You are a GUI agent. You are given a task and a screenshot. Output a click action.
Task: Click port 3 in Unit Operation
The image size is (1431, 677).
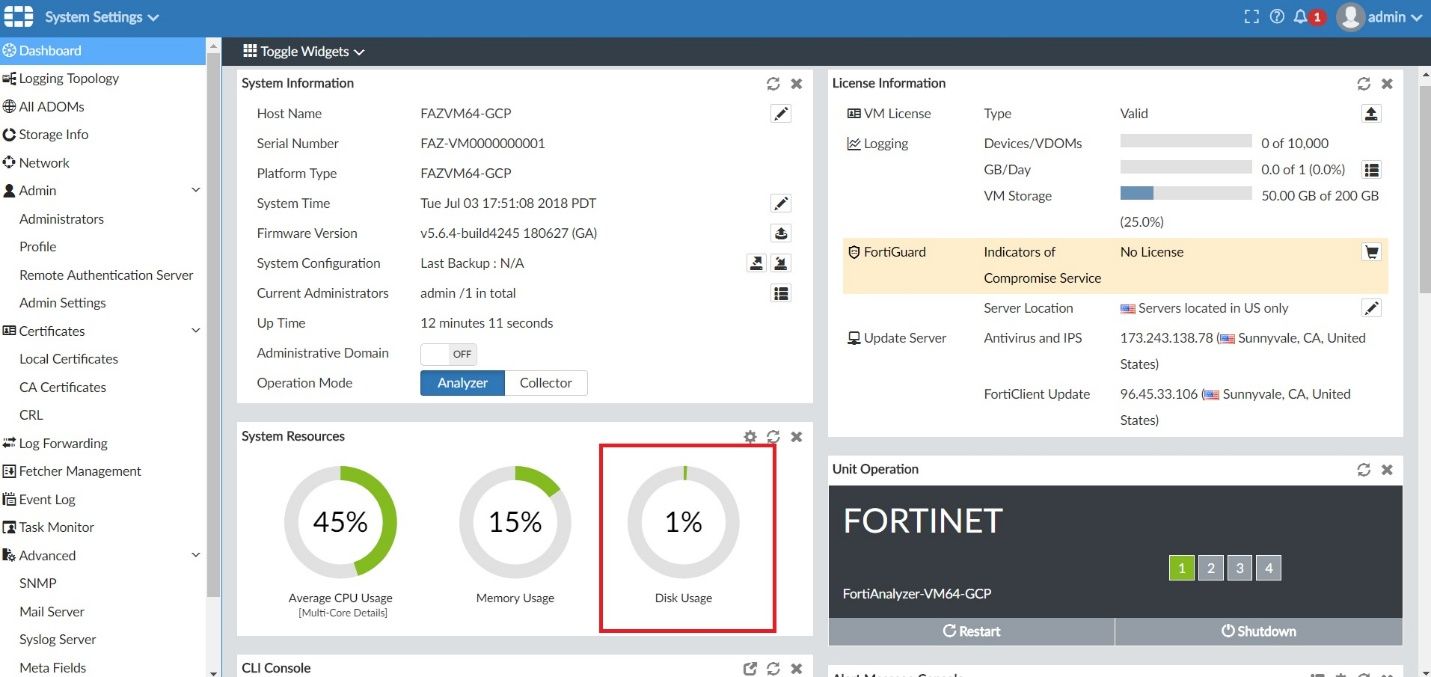click(x=1239, y=568)
